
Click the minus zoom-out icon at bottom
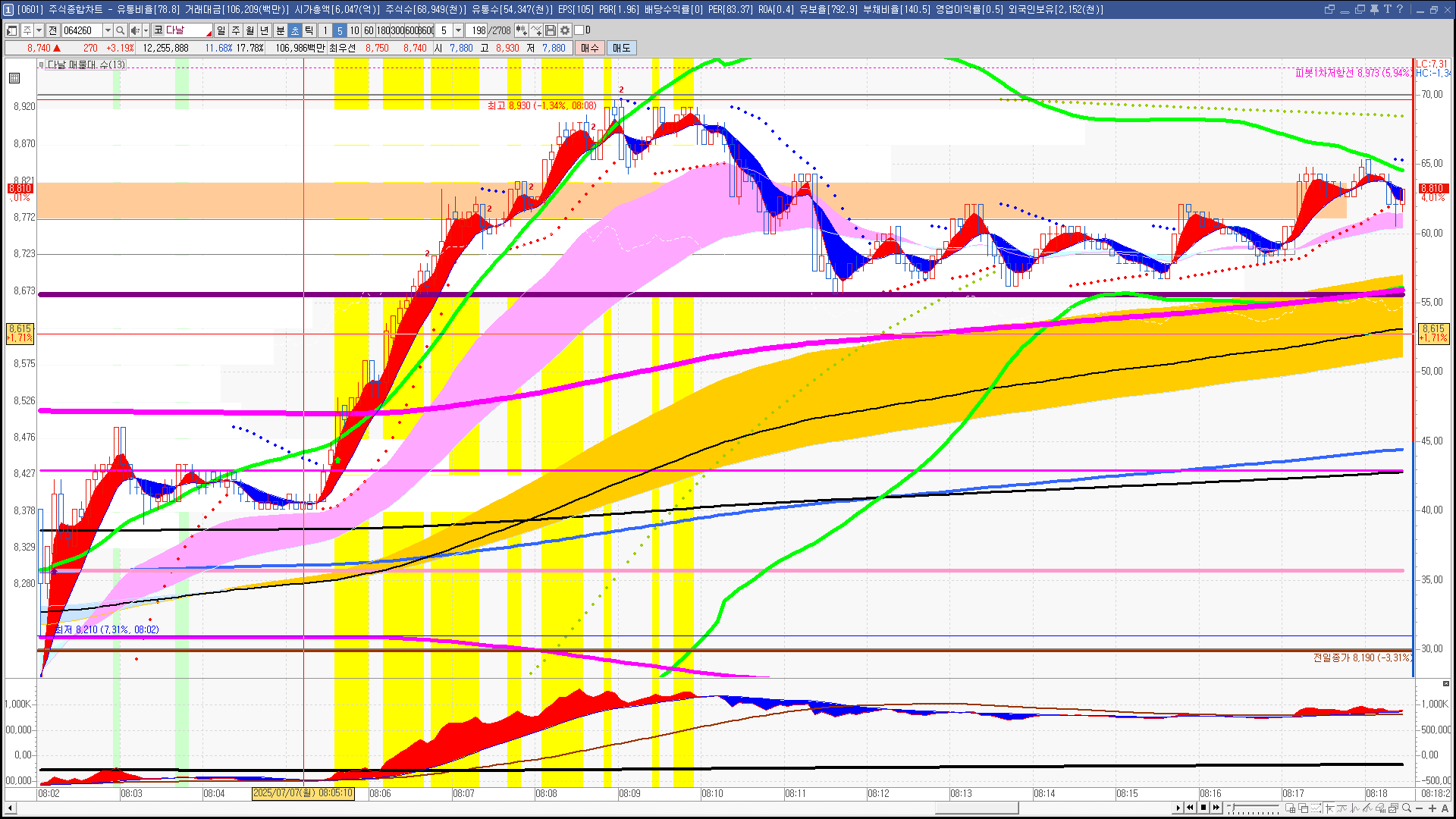pyautogui.click(x=1420, y=808)
